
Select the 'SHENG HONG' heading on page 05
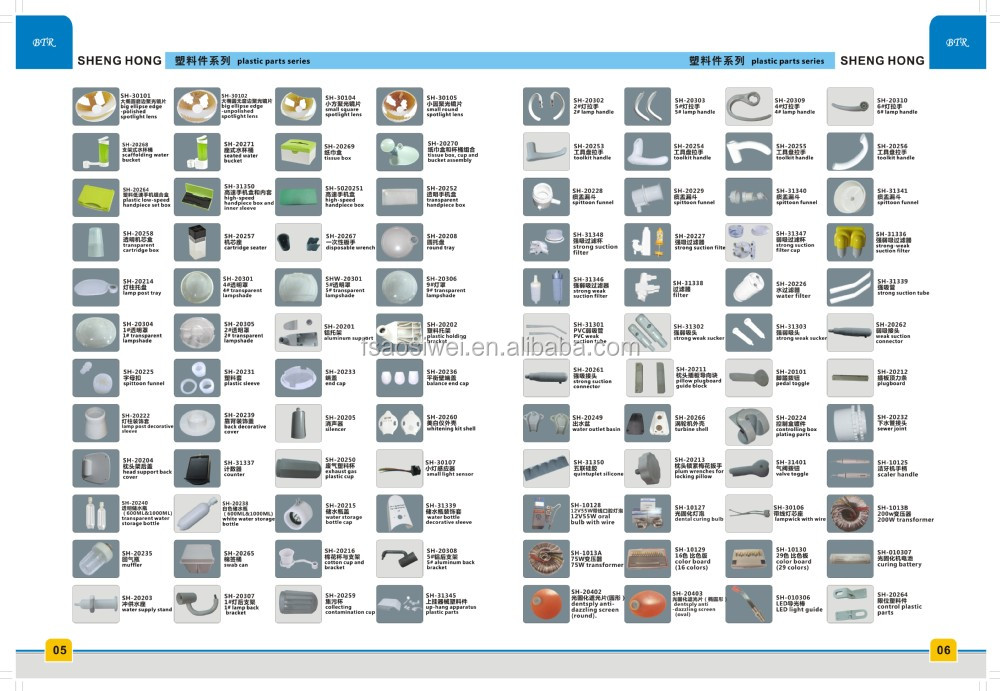[119, 61]
